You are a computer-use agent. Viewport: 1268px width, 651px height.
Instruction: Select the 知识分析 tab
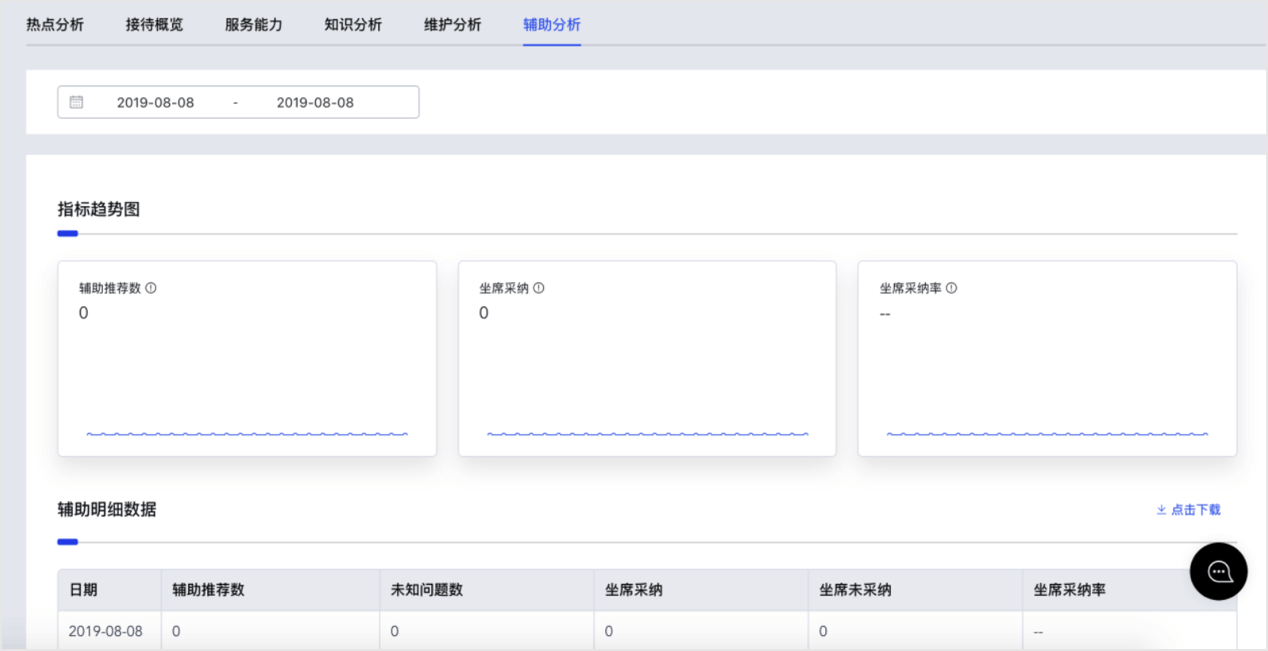coord(353,24)
